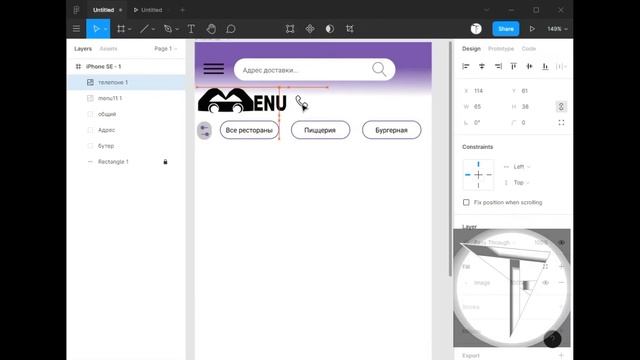Click the canvas hamburger menu graphic
640x360 pixels.
[x=213, y=69]
